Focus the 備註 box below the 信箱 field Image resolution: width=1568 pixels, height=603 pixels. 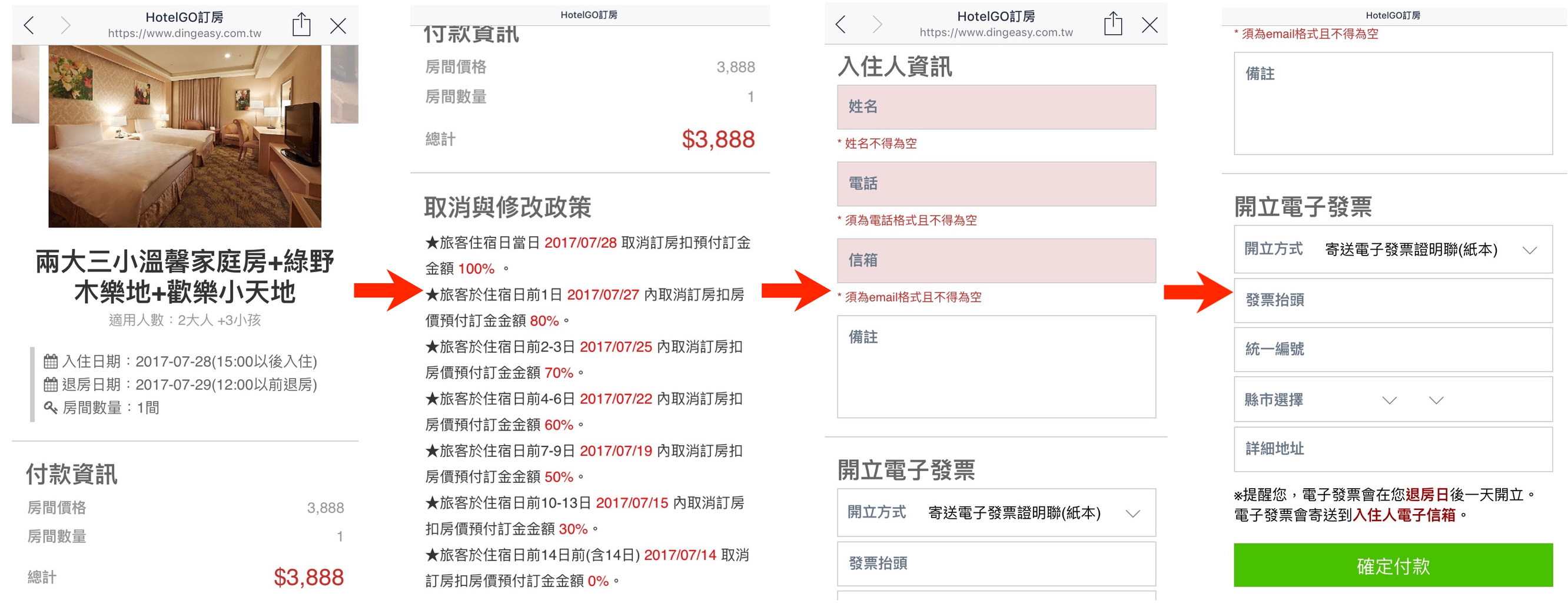(996, 366)
